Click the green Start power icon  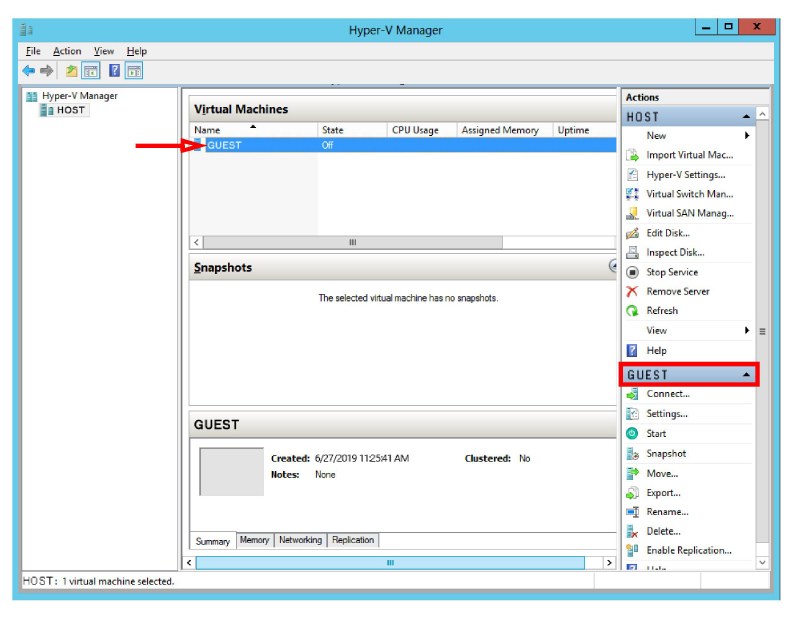[x=632, y=434]
